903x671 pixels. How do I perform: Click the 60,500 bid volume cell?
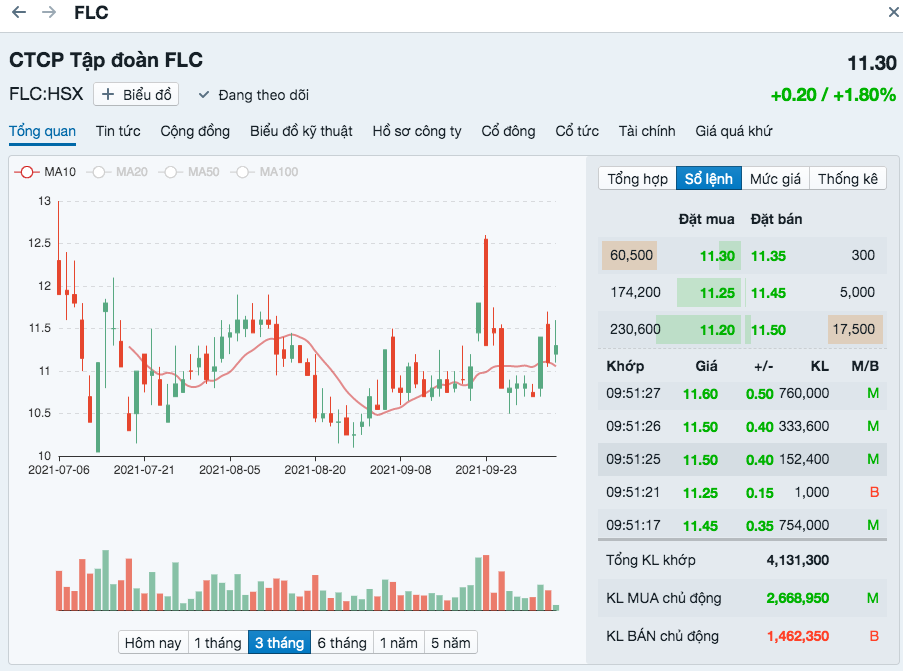click(629, 255)
